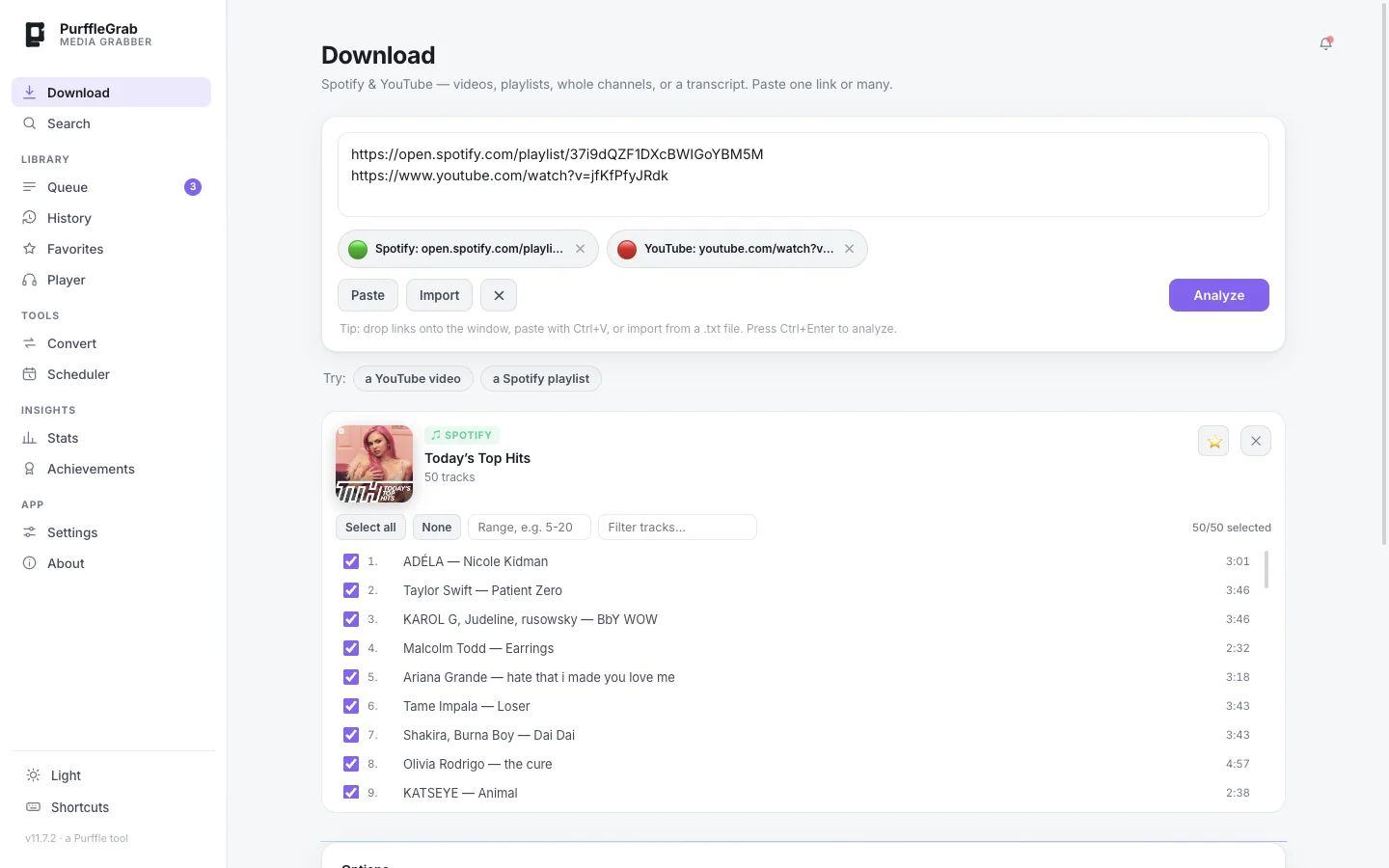Open the Player page
1389x868 pixels.
tap(111, 280)
